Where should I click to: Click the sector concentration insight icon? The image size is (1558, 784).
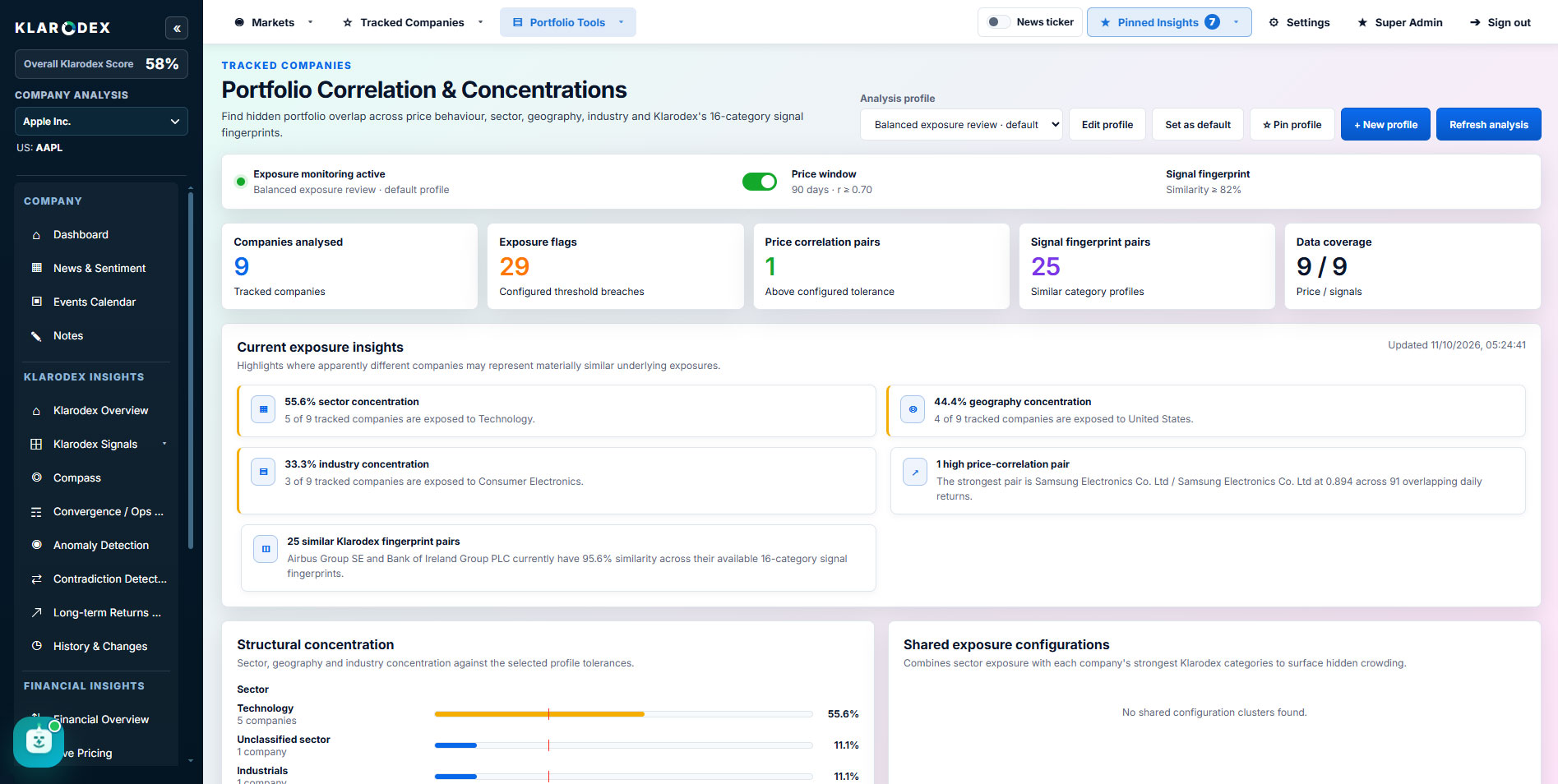click(x=263, y=409)
